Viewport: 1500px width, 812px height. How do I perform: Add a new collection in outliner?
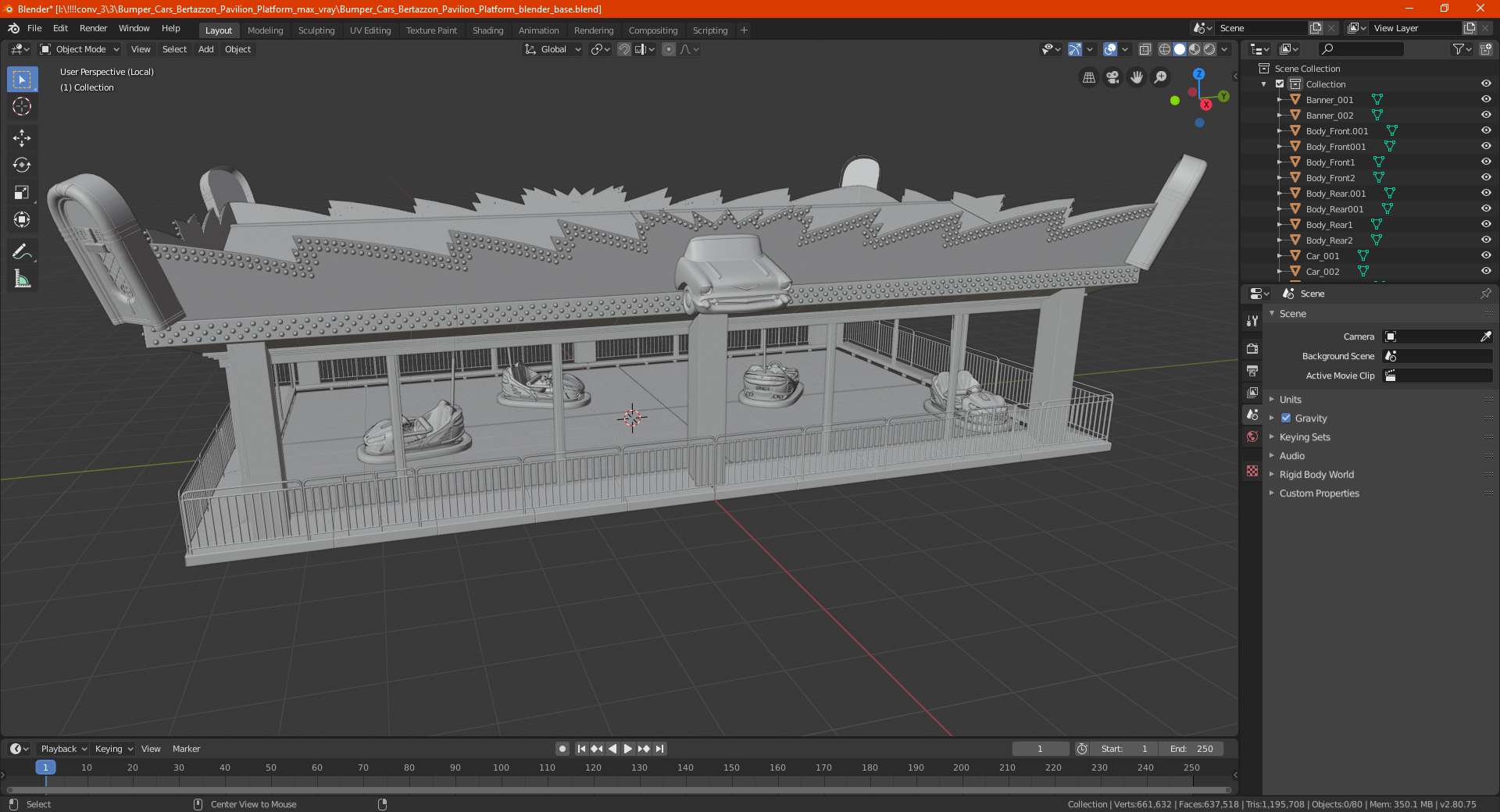click(x=1485, y=49)
